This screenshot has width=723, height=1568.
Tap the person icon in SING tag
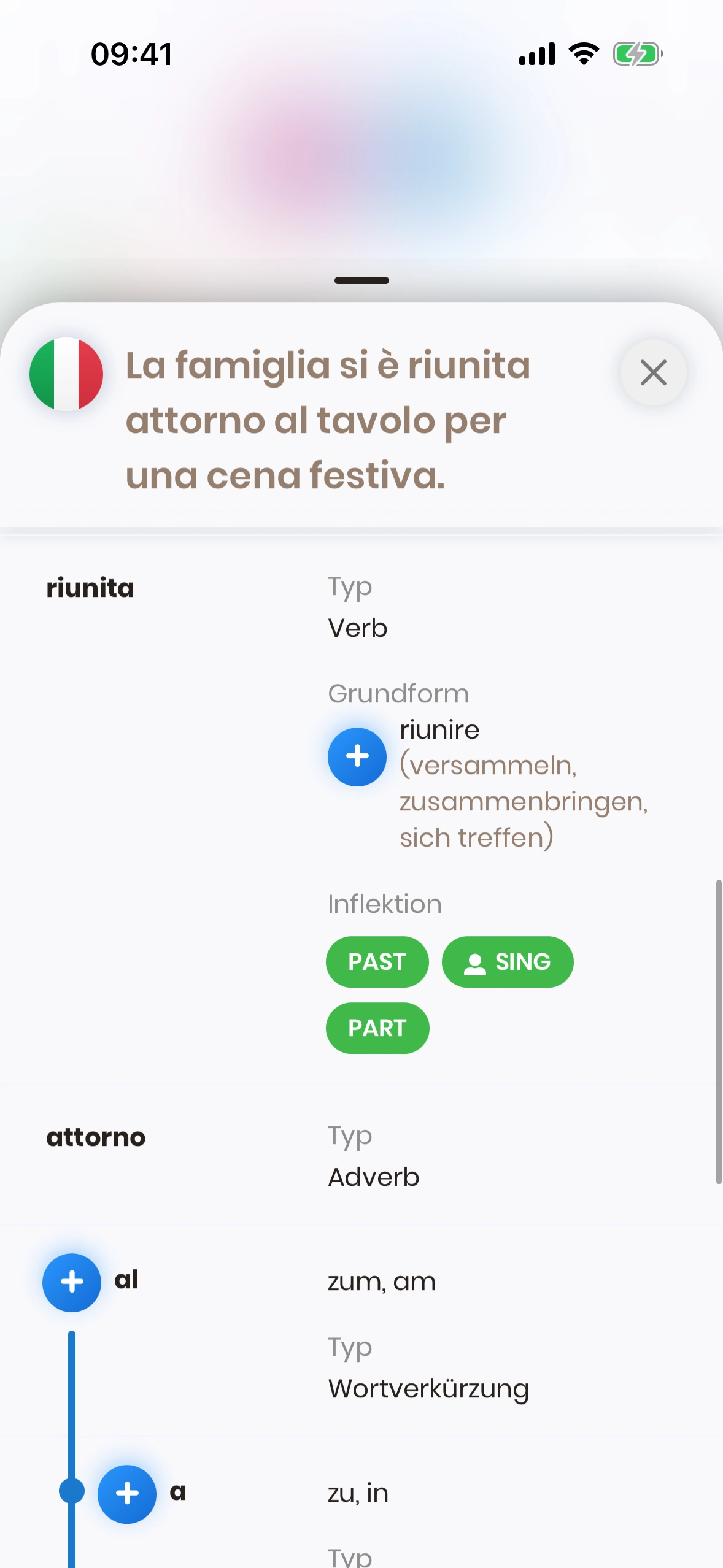point(474,963)
